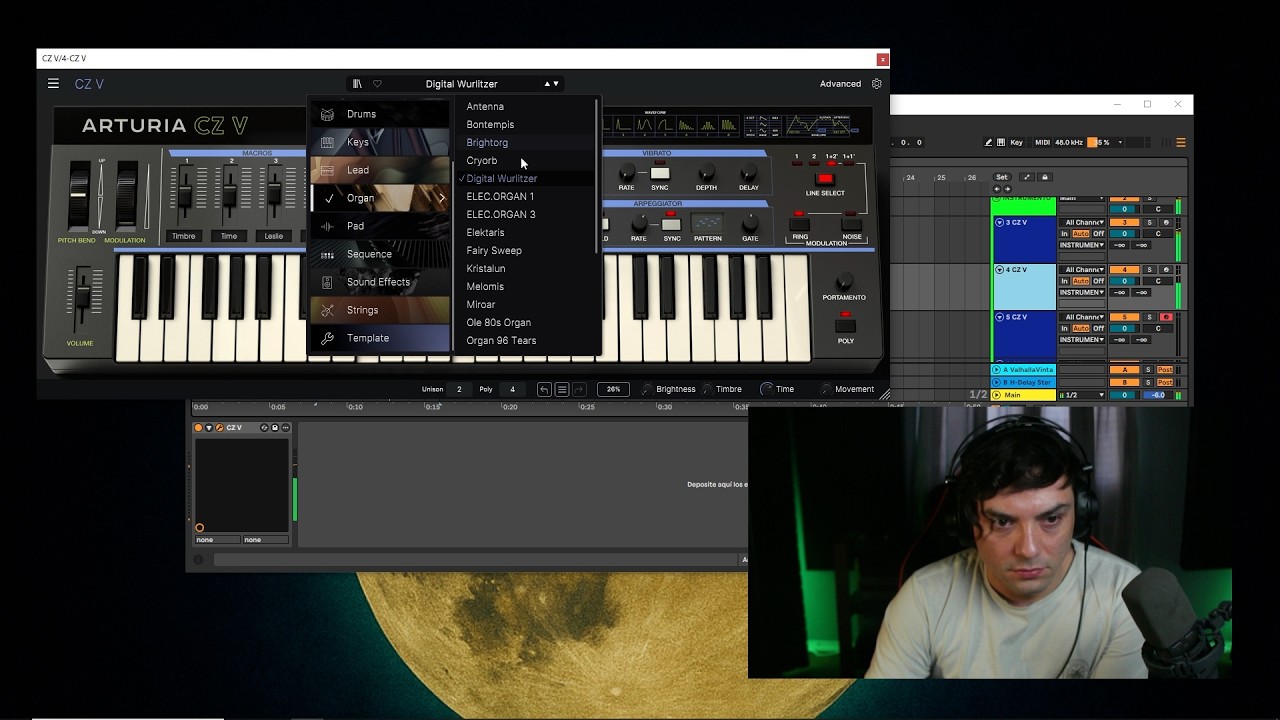The image size is (1280, 720).
Task: Select the ELEC.ORGAN 1 preset
Action: (x=500, y=197)
